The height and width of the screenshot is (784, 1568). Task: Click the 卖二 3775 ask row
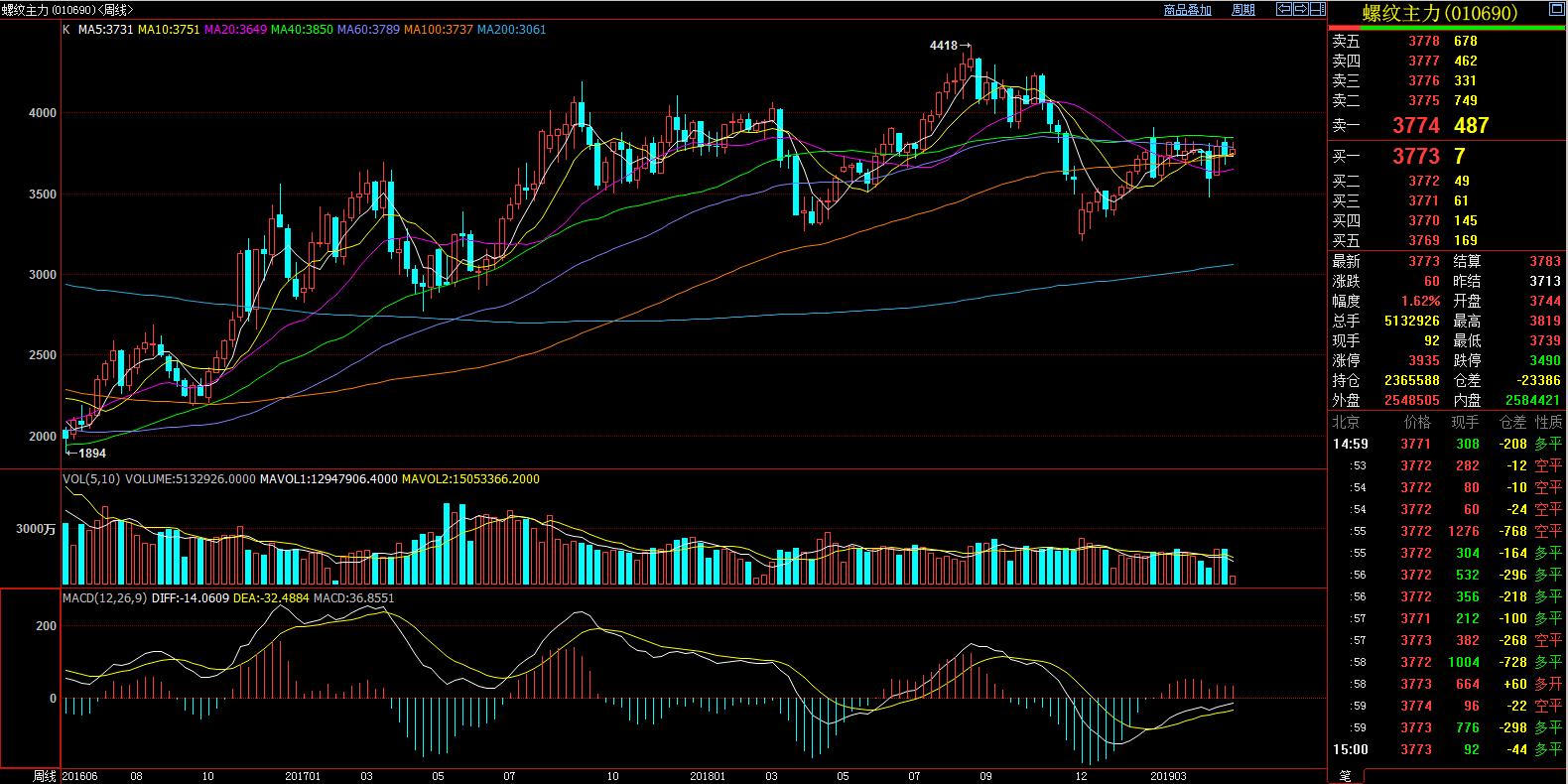[1447, 101]
